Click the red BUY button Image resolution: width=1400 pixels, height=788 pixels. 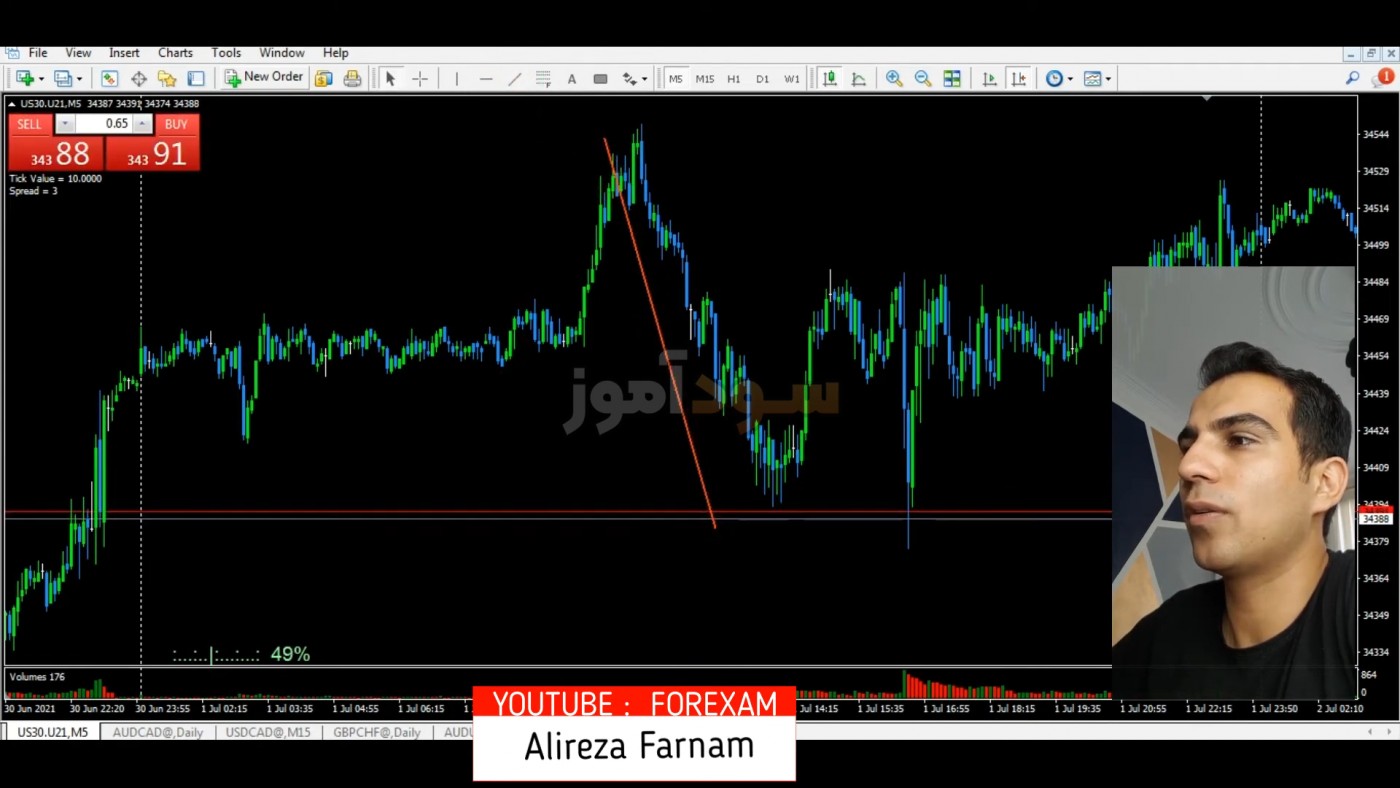coord(176,124)
